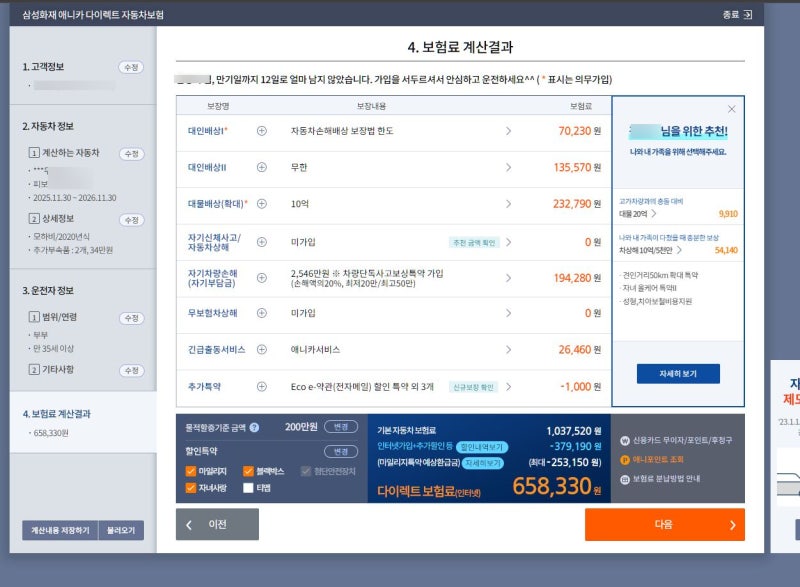This screenshot has width=800, height=587.
Task: Click the plus icon next to 대인배상II
Action: click(x=262, y=167)
